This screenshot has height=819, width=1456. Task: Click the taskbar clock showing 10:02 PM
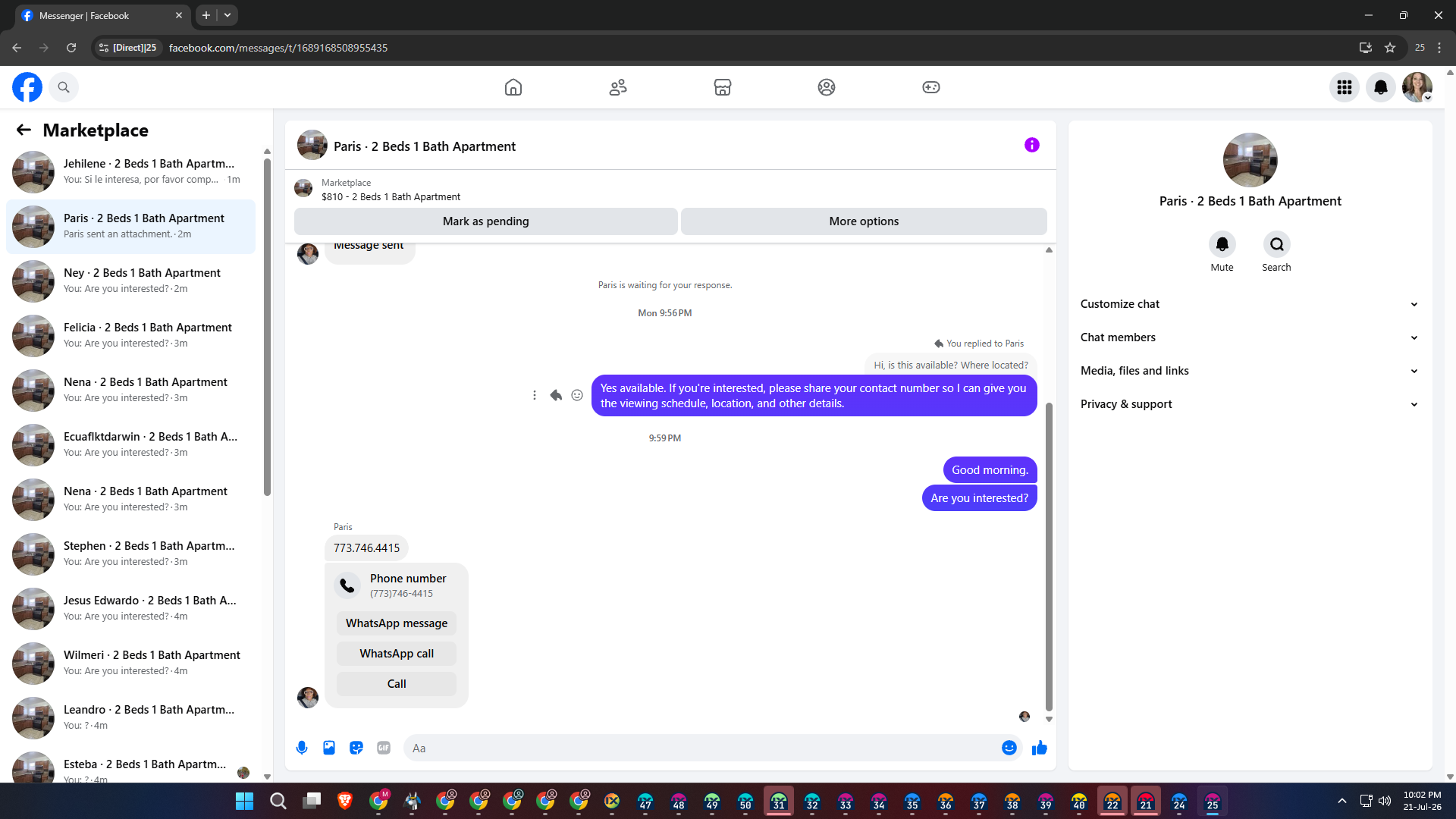pos(1422,801)
